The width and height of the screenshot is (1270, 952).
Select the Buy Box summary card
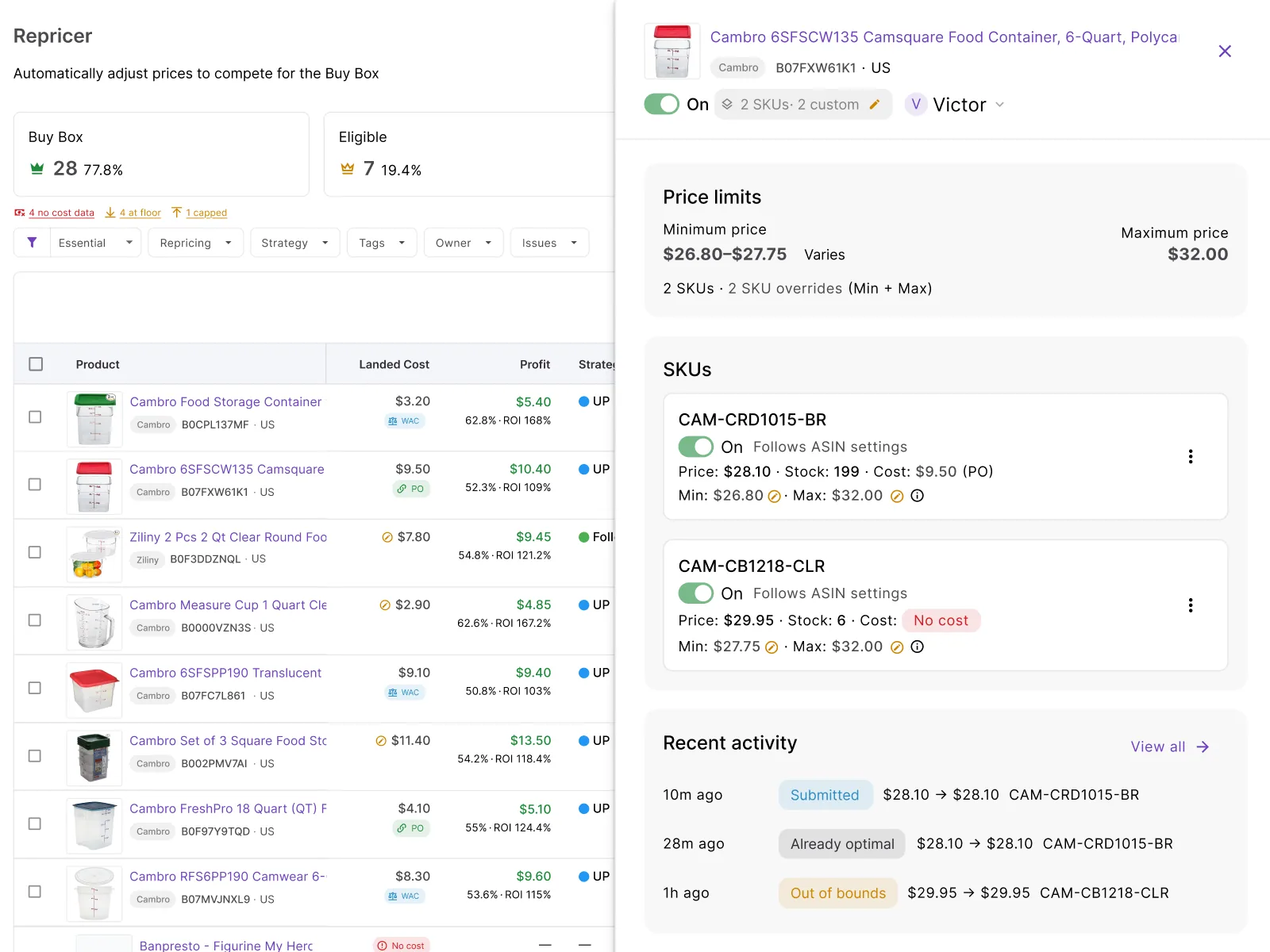(x=161, y=154)
